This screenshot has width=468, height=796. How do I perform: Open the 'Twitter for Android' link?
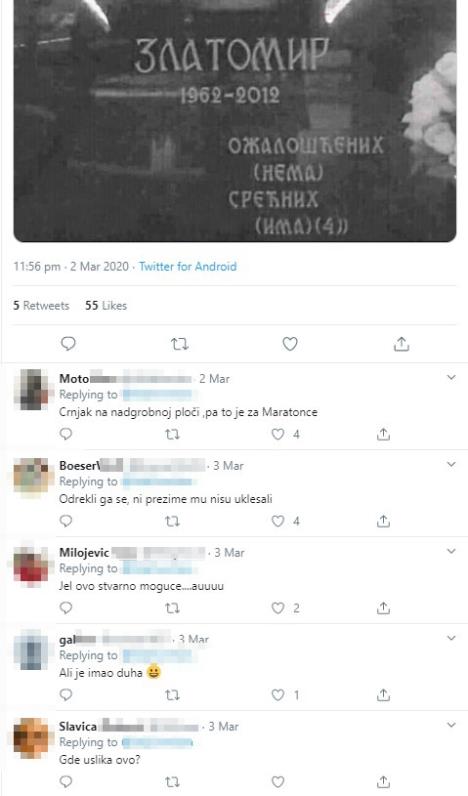point(188,267)
